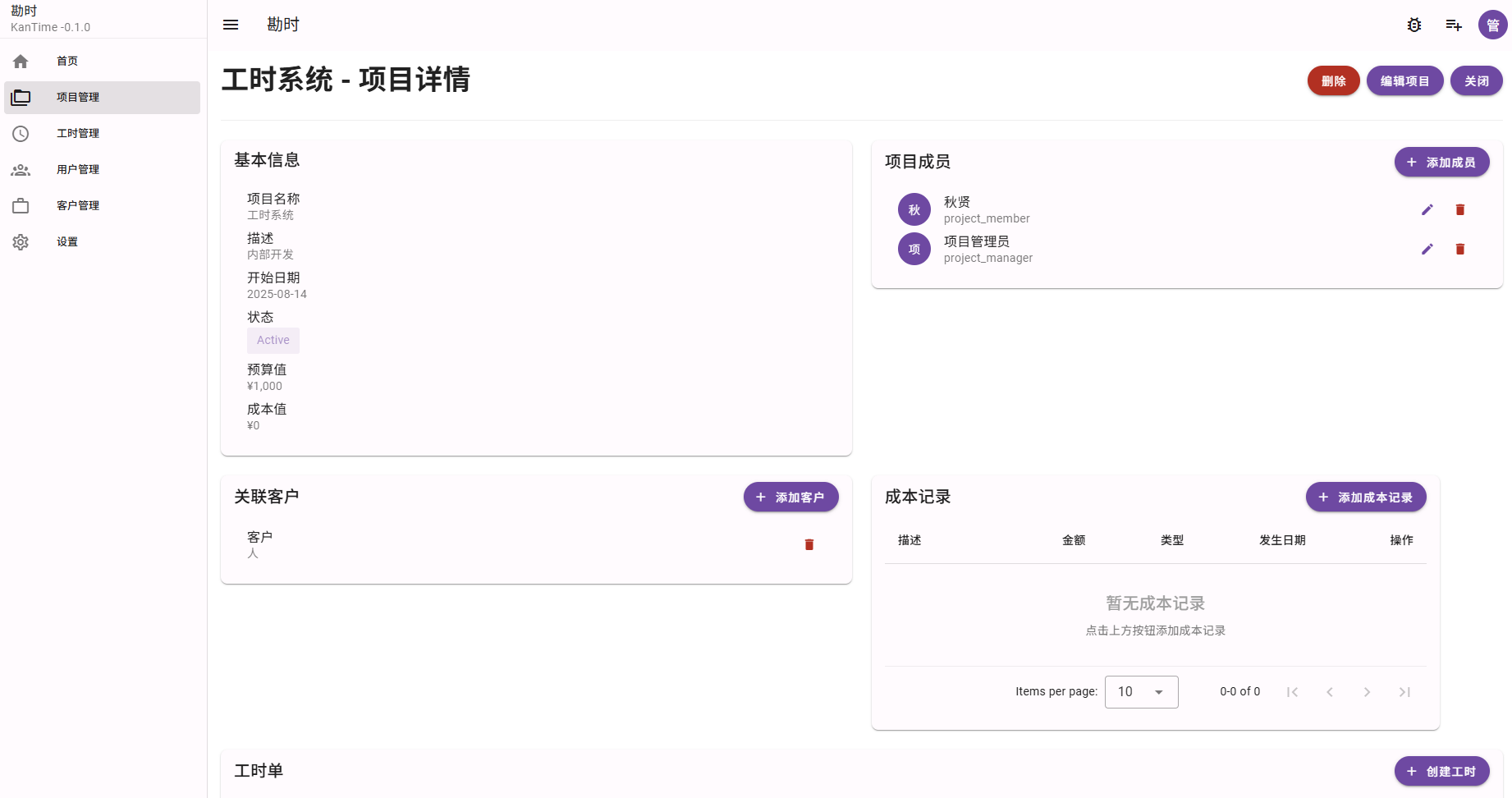Click the add-log icon in the top bar
This screenshot has height=798, width=1512.
point(1453,25)
